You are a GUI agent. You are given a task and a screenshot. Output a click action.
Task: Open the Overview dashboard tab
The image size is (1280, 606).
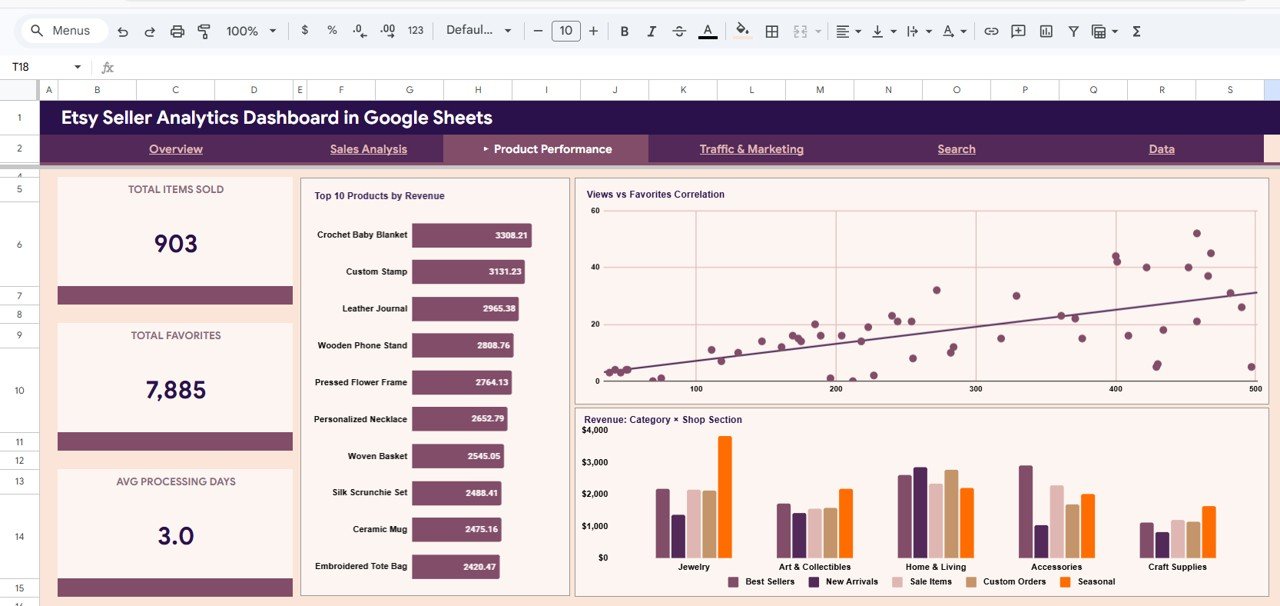[x=175, y=149]
